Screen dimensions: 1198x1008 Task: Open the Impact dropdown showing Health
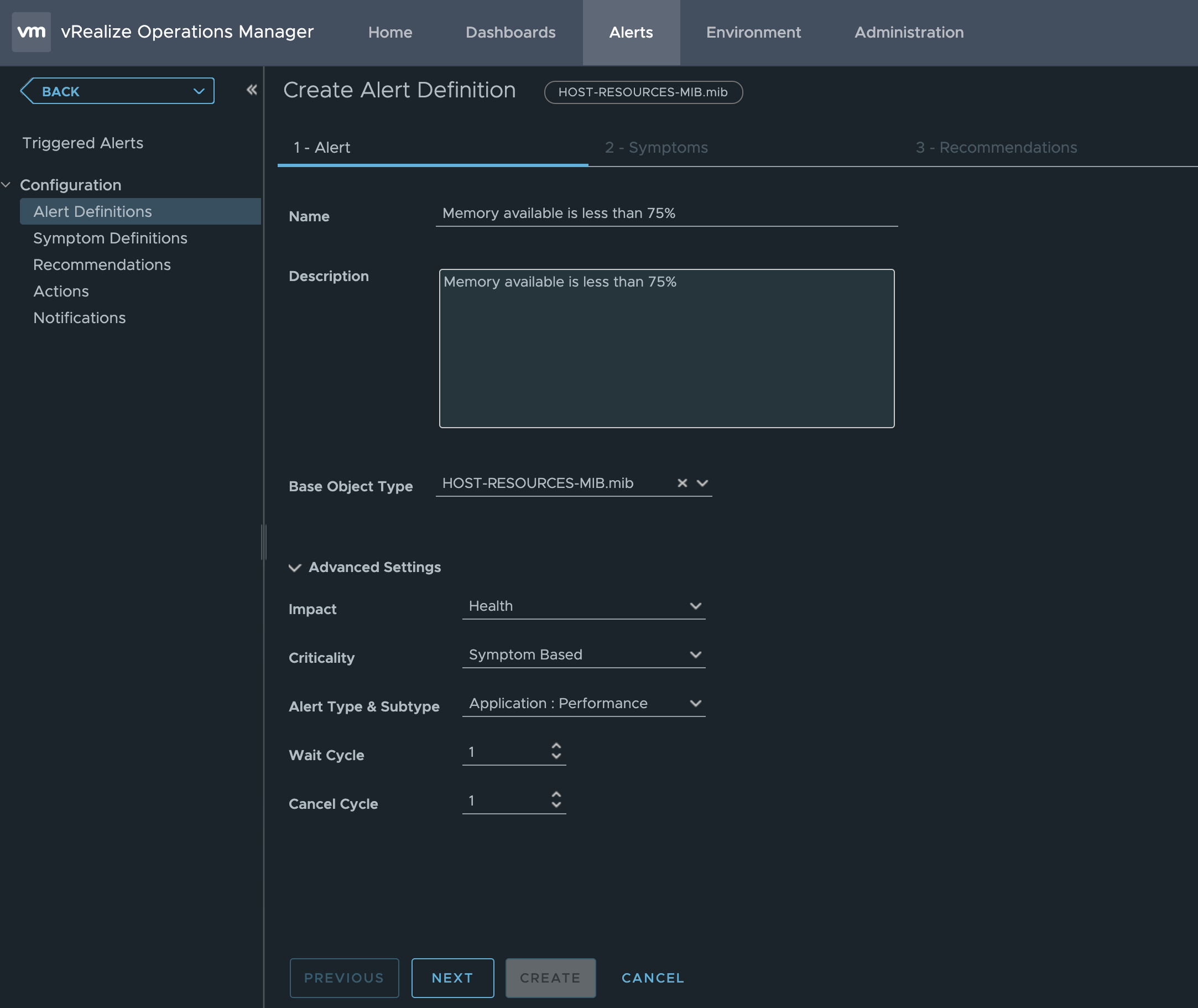click(584, 606)
